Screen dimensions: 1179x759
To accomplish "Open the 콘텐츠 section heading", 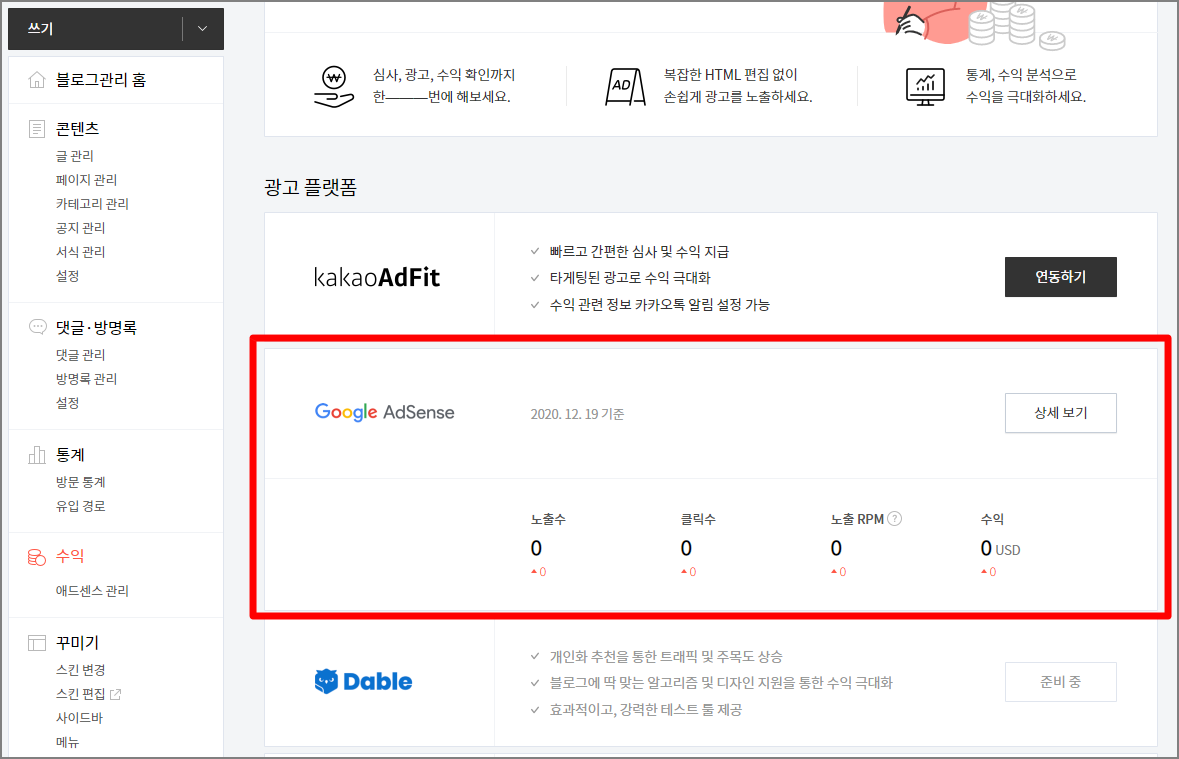I will 77,129.
